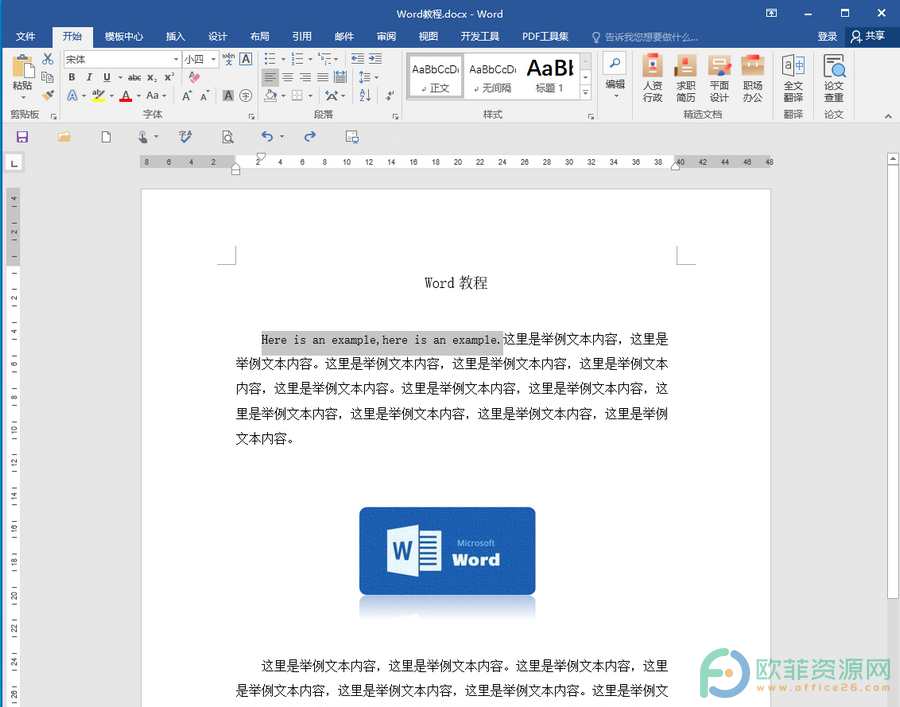Screen dimensions: 900x707
Task: Shrink font size with the small A icon
Action: 205,96
